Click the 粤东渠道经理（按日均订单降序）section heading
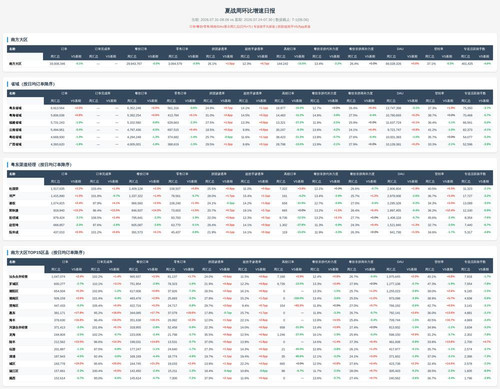This screenshot has height=389, width=500. coord(41,165)
